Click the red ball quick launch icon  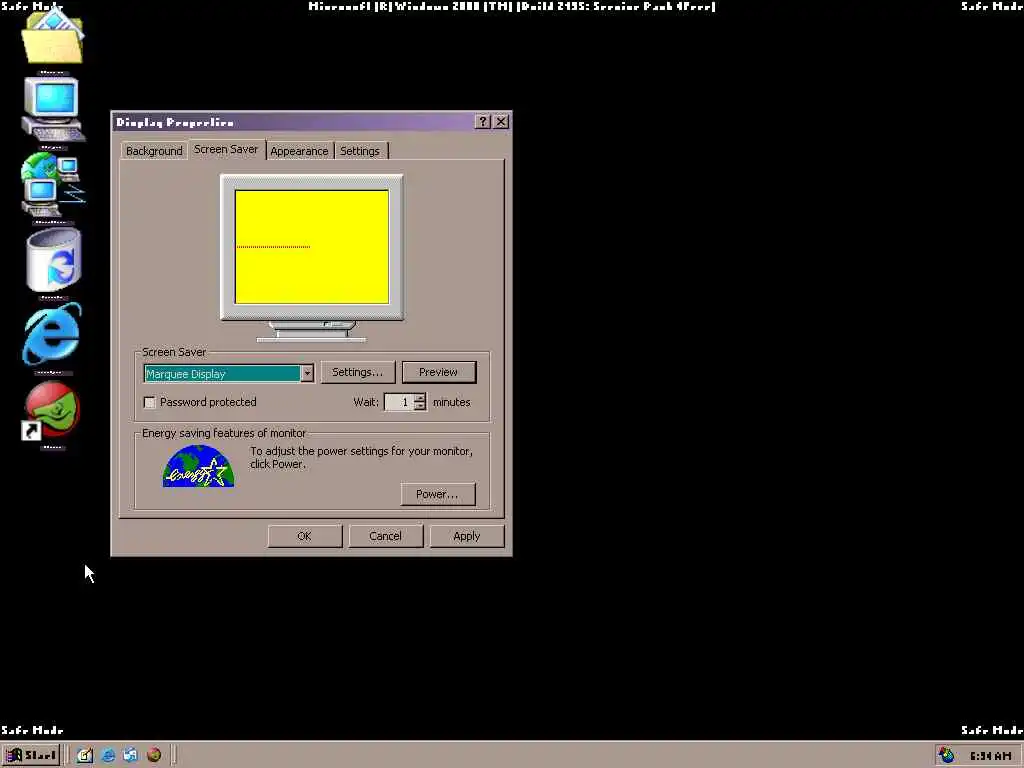(154, 755)
